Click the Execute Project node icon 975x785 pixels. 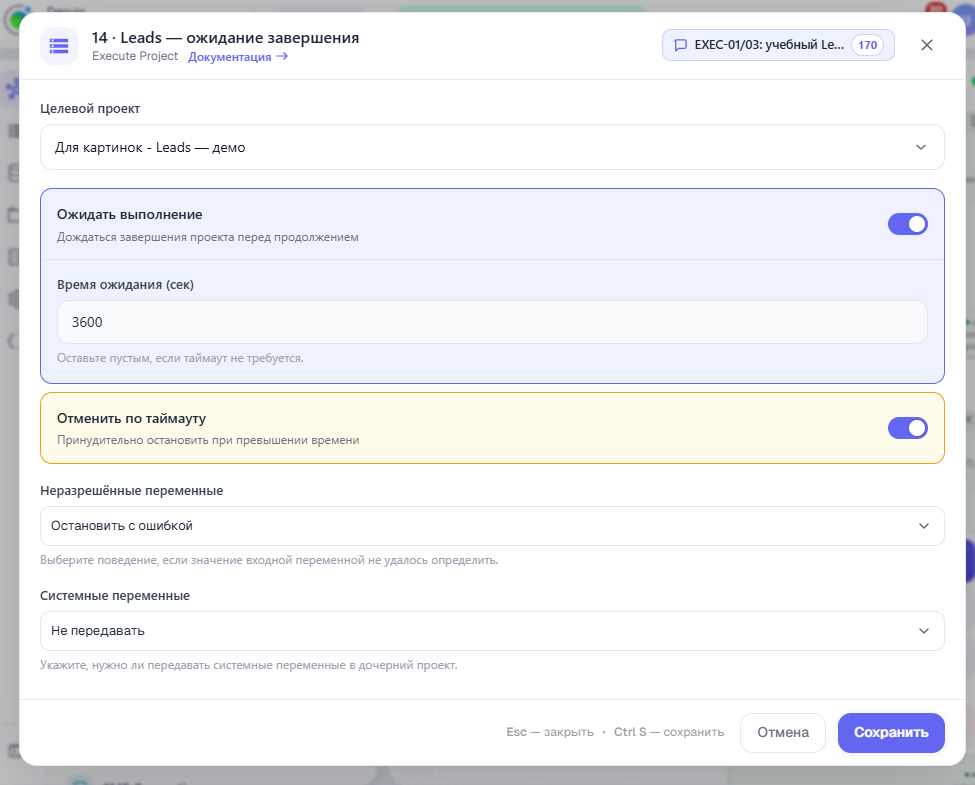tap(59, 46)
